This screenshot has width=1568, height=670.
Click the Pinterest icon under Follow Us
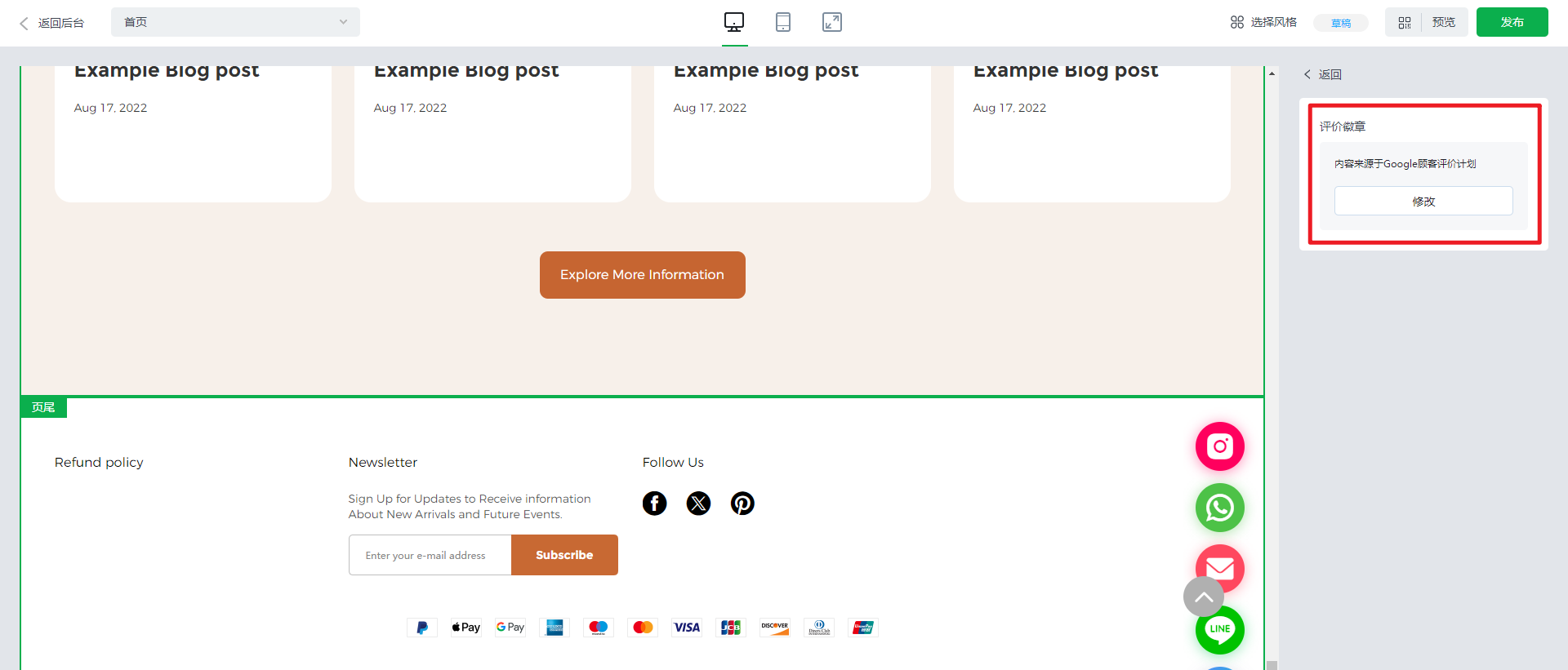(742, 504)
